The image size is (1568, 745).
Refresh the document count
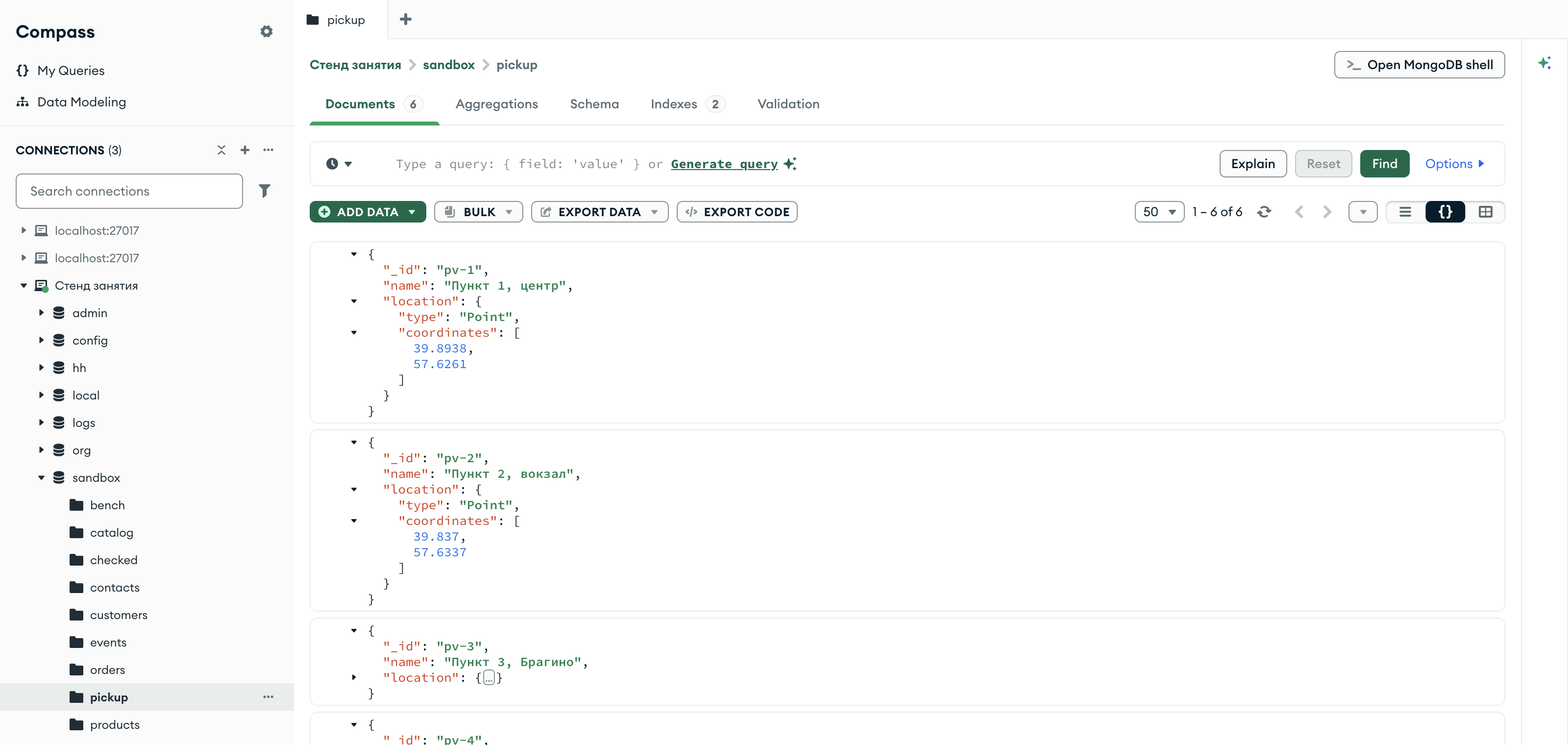(1264, 212)
